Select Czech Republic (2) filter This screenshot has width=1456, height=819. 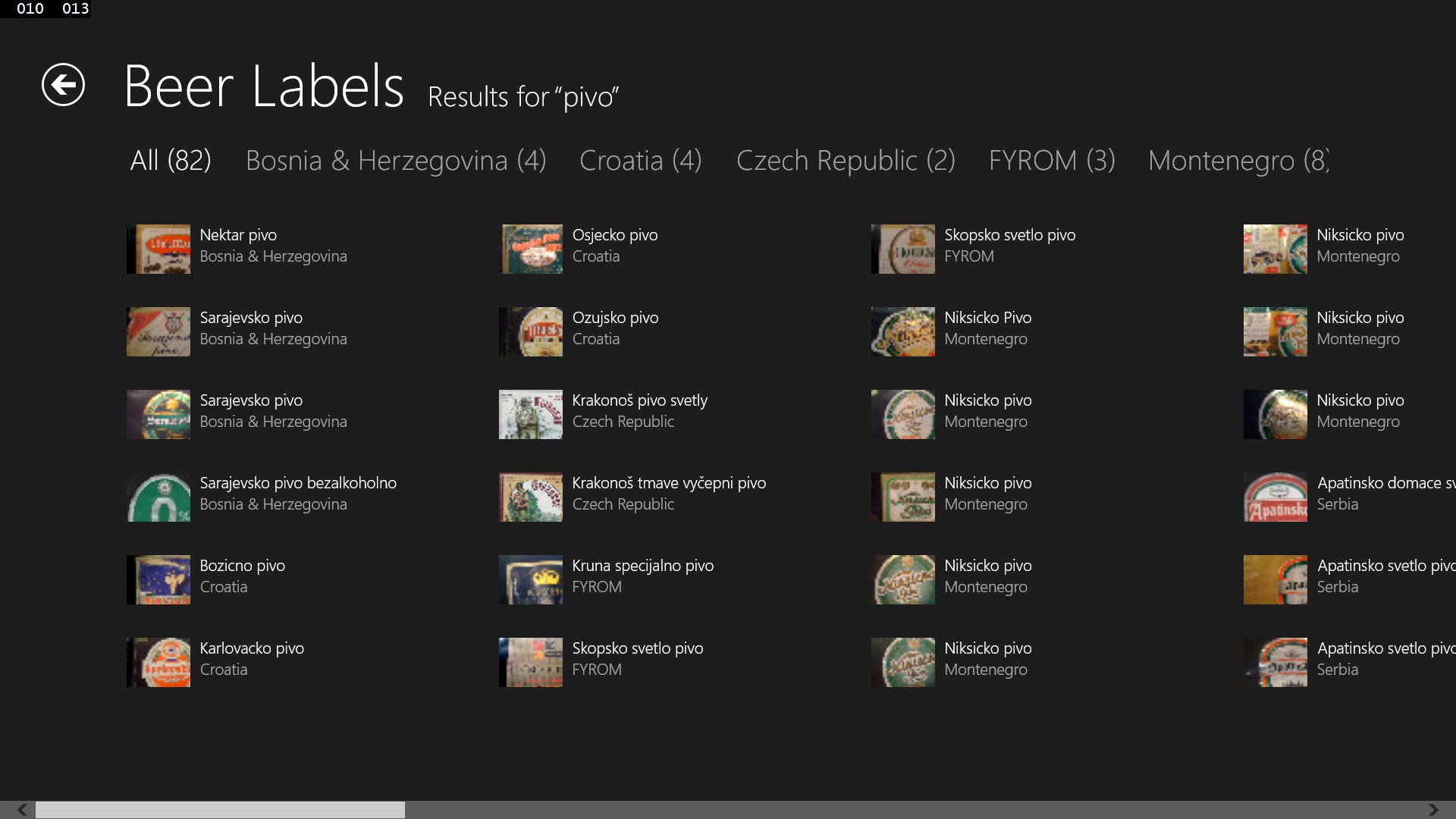pos(845,161)
